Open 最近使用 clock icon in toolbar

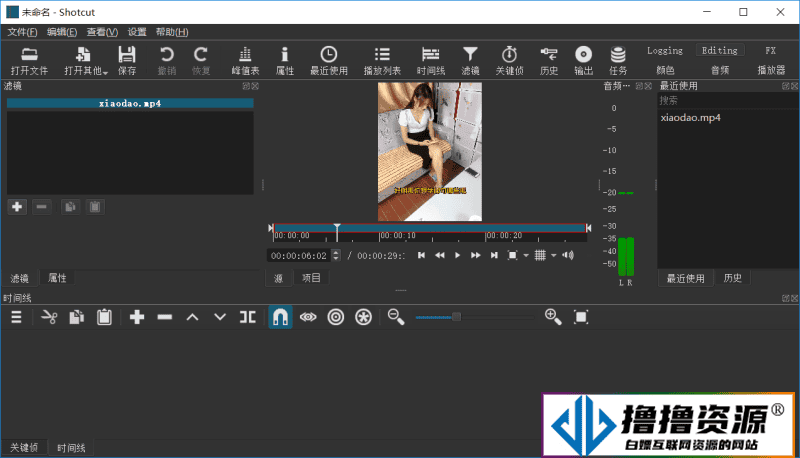click(x=329, y=60)
